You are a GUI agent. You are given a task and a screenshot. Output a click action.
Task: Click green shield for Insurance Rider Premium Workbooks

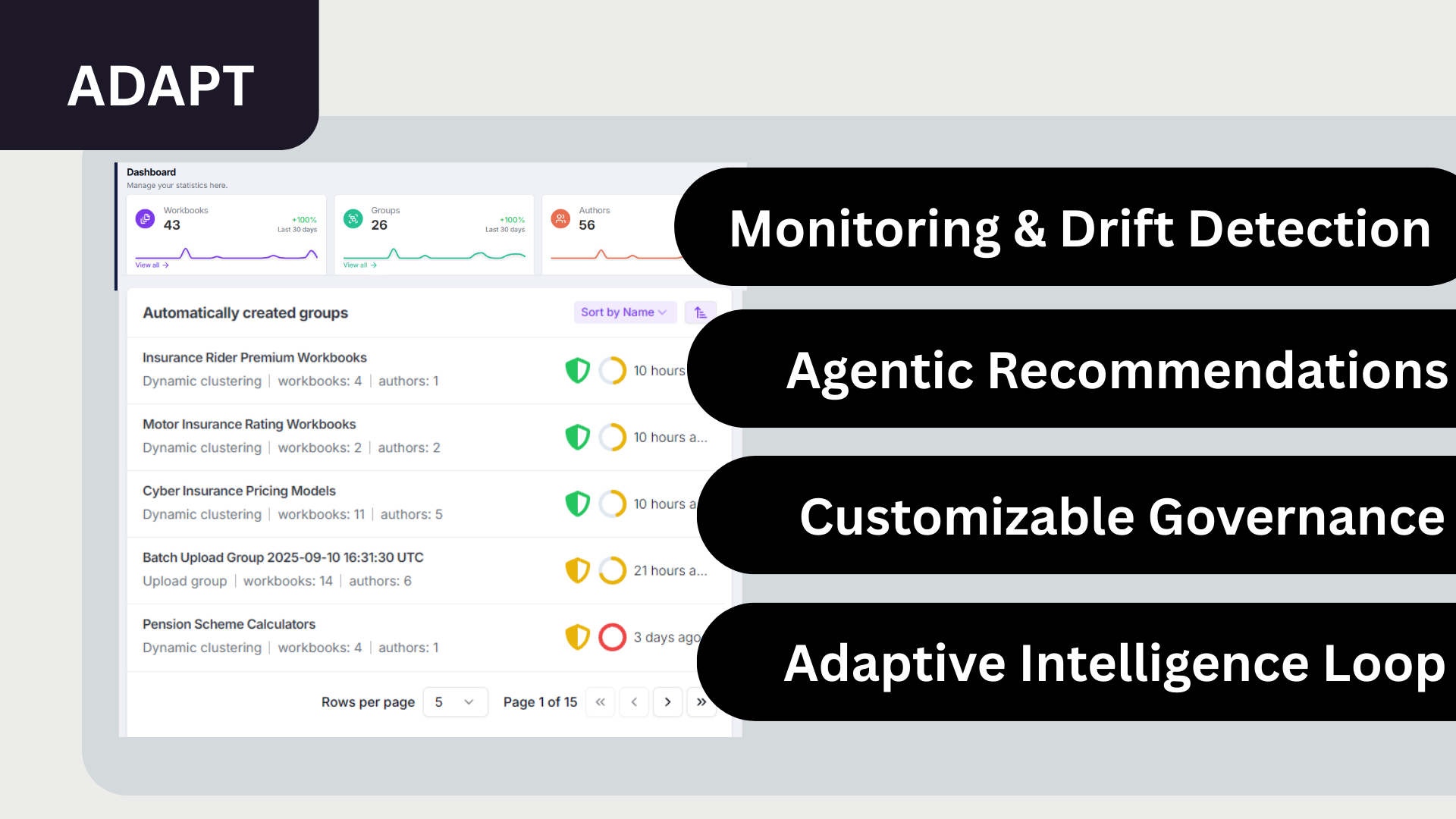click(578, 370)
